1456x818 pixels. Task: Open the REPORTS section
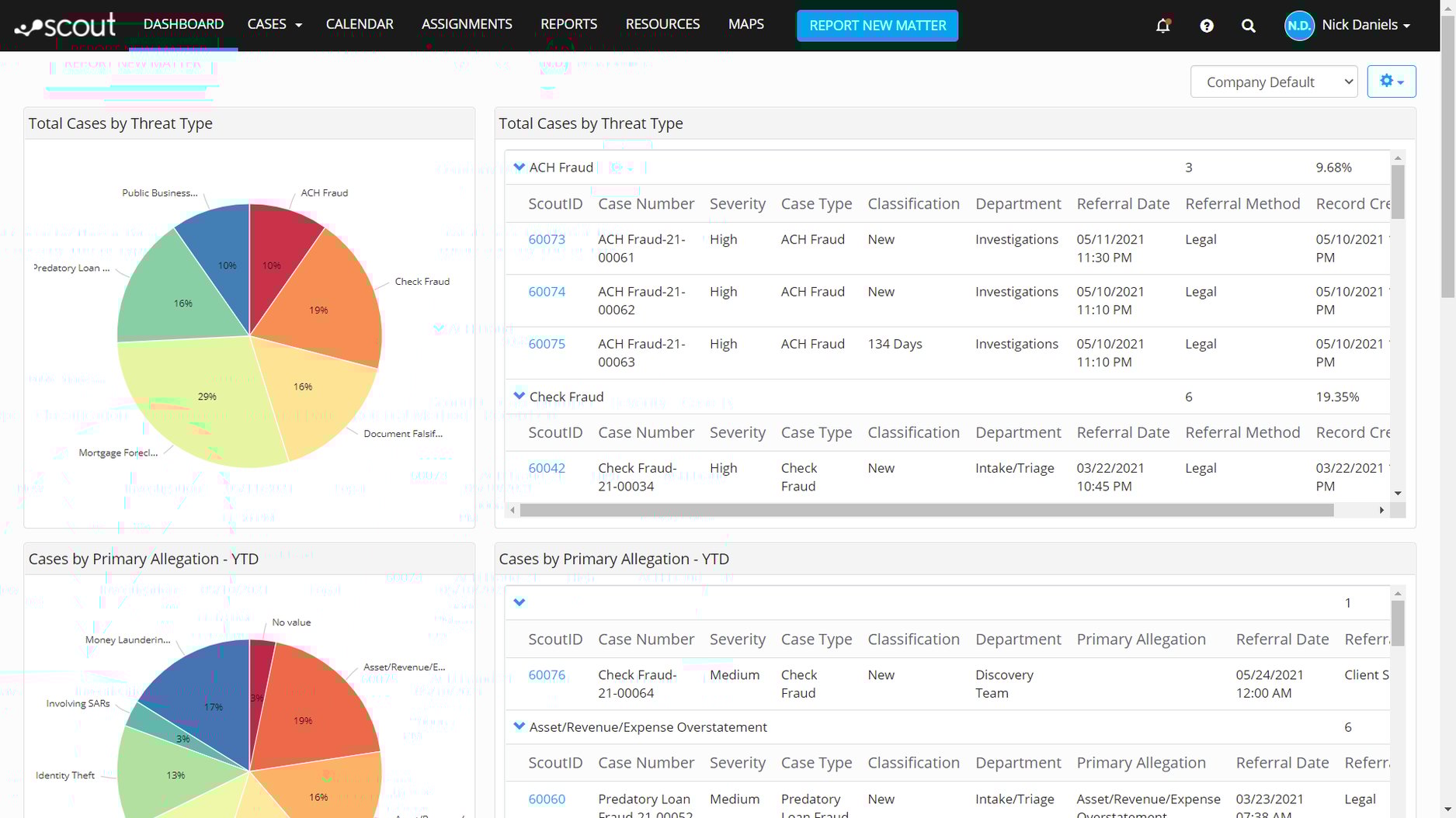(x=568, y=24)
